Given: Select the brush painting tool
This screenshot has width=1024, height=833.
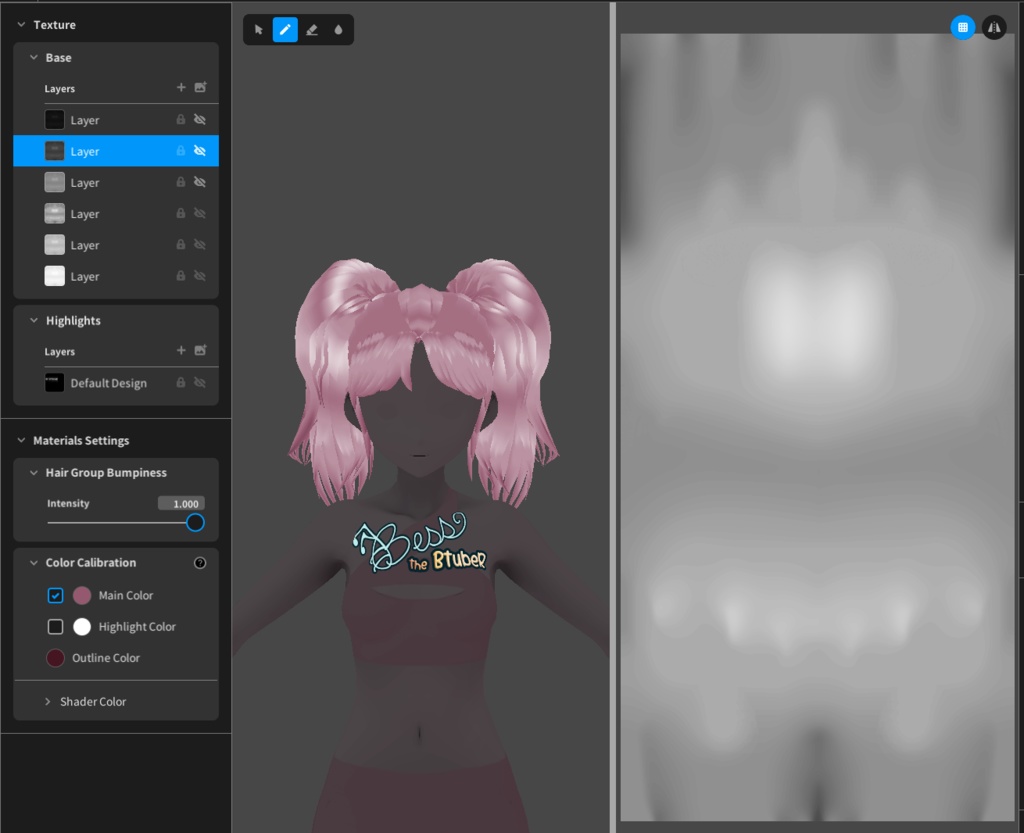Looking at the screenshot, I should (x=285, y=29).
